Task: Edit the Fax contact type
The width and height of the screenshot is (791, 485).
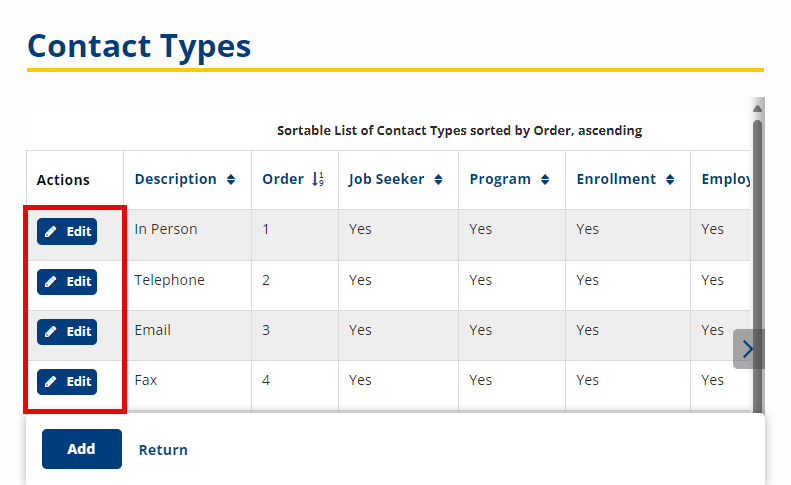Action: click(x=67, y=382)
